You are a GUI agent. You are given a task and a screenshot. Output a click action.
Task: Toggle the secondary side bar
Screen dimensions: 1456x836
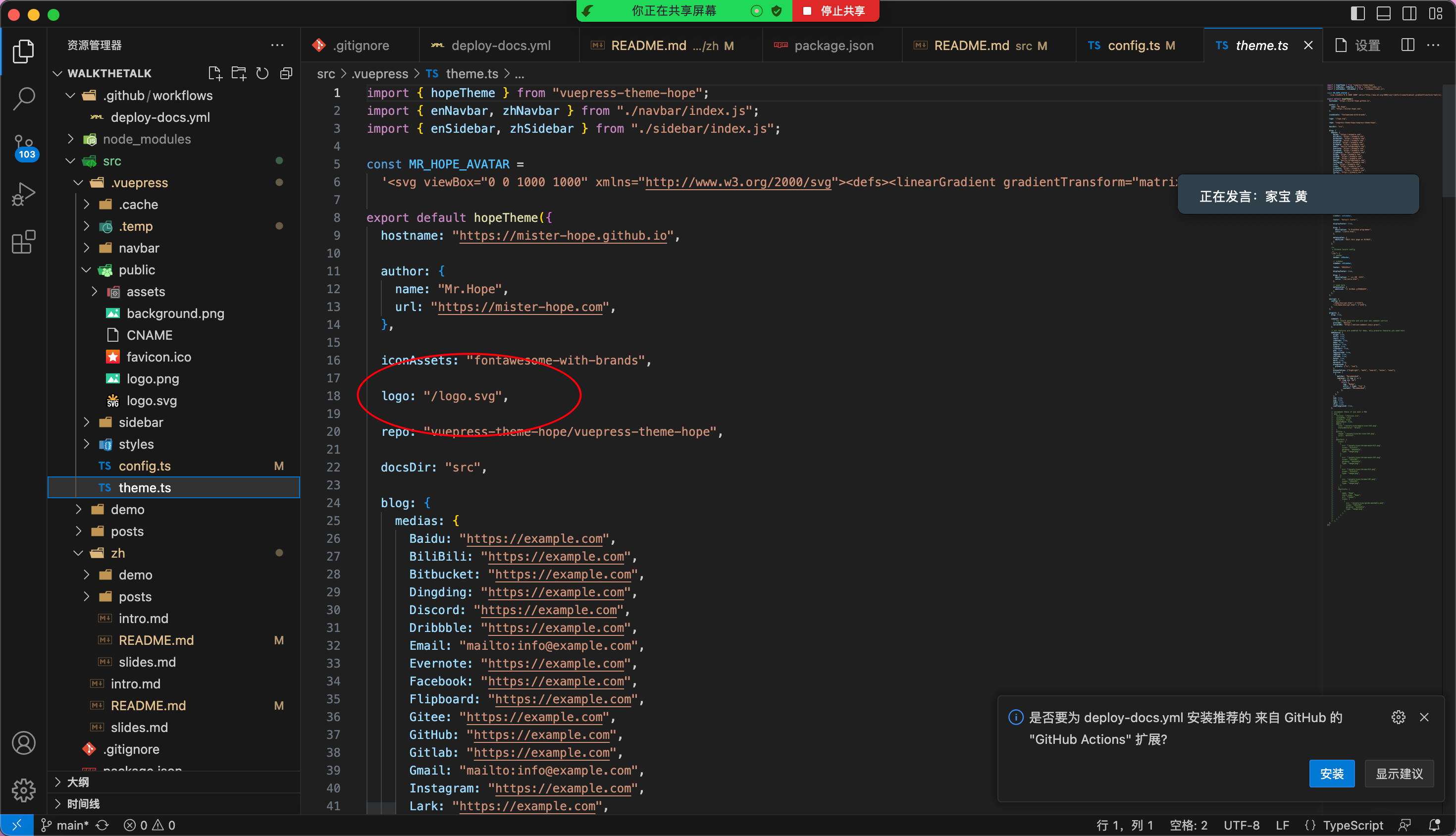click(x=1409, y=13)
